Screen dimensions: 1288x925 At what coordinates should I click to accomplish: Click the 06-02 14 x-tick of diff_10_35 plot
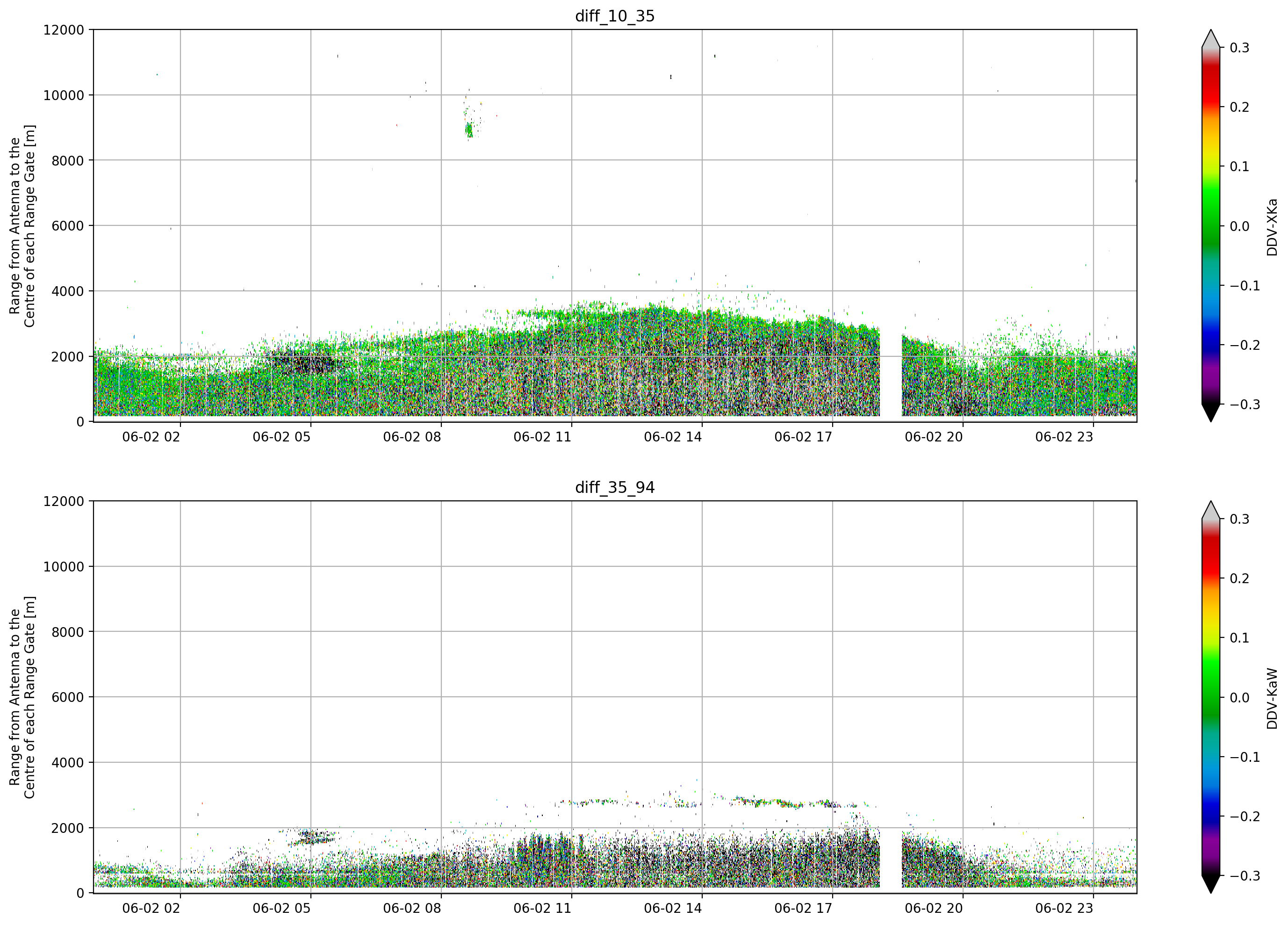point(673,437)
